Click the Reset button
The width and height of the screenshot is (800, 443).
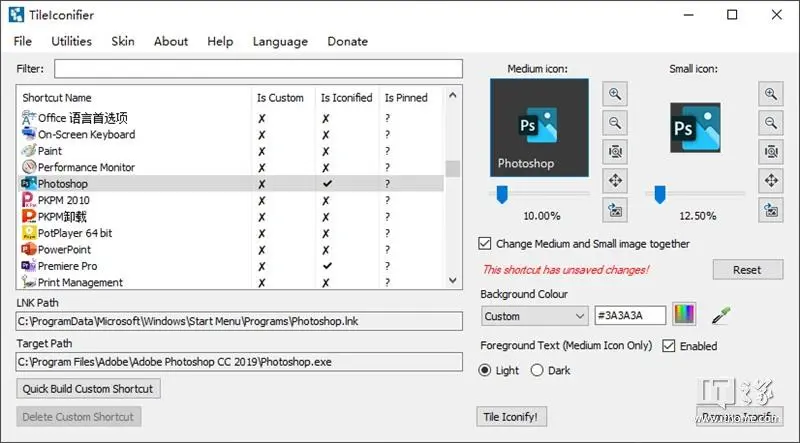pos(747,269)
